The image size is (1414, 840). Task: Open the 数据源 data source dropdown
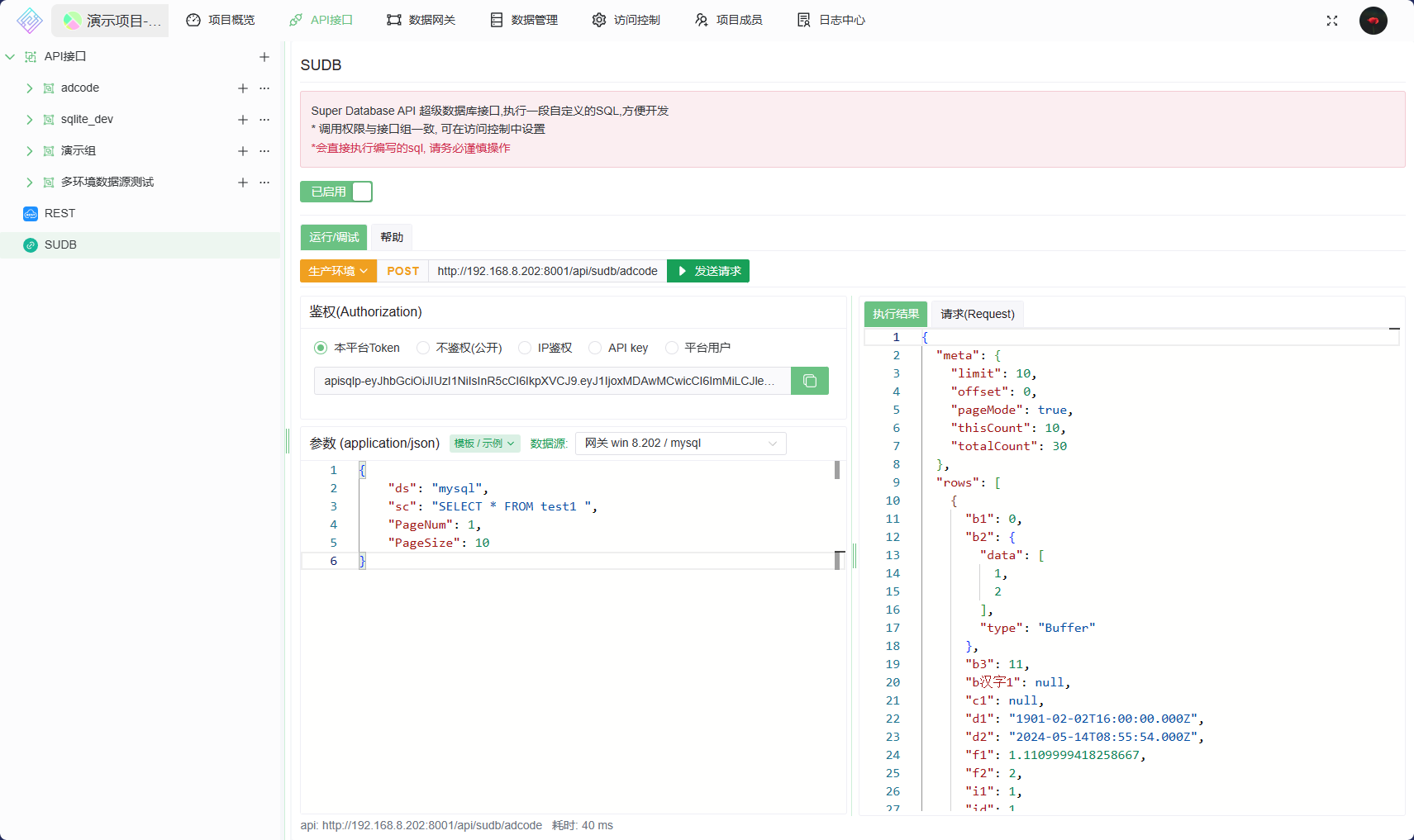click(x=680, y=444)
